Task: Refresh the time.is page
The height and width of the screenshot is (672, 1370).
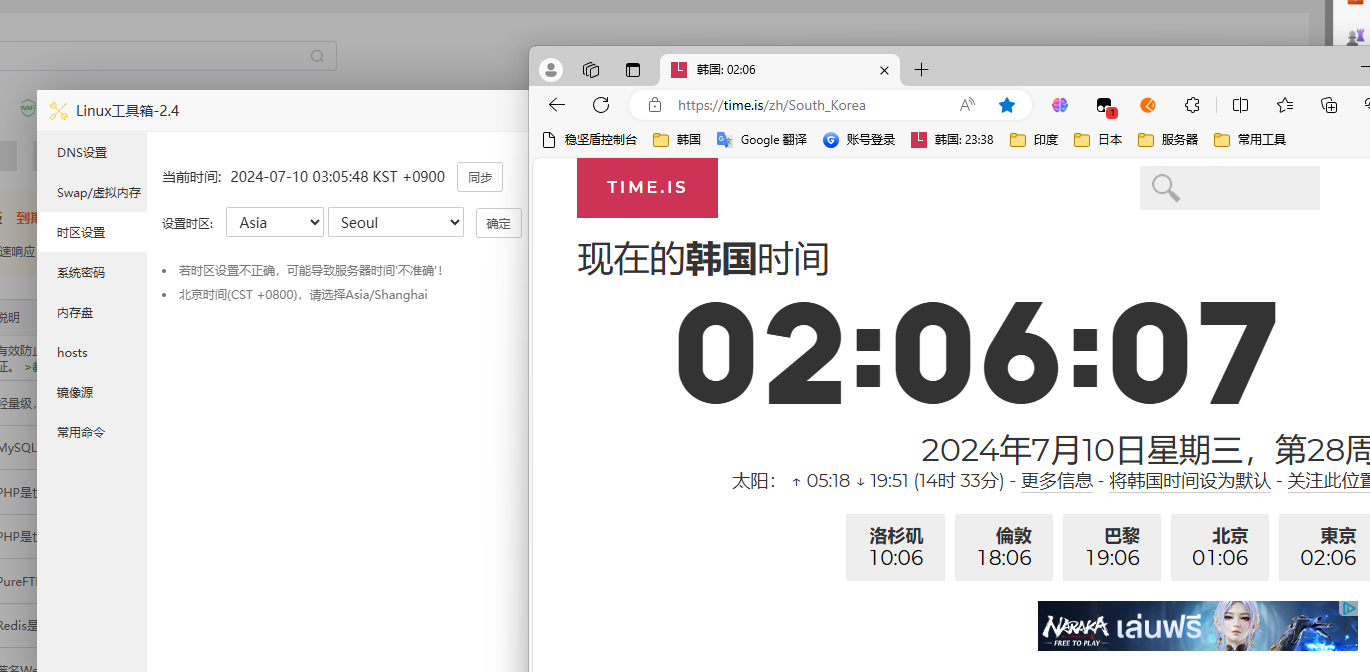Action: click(601, 105)
